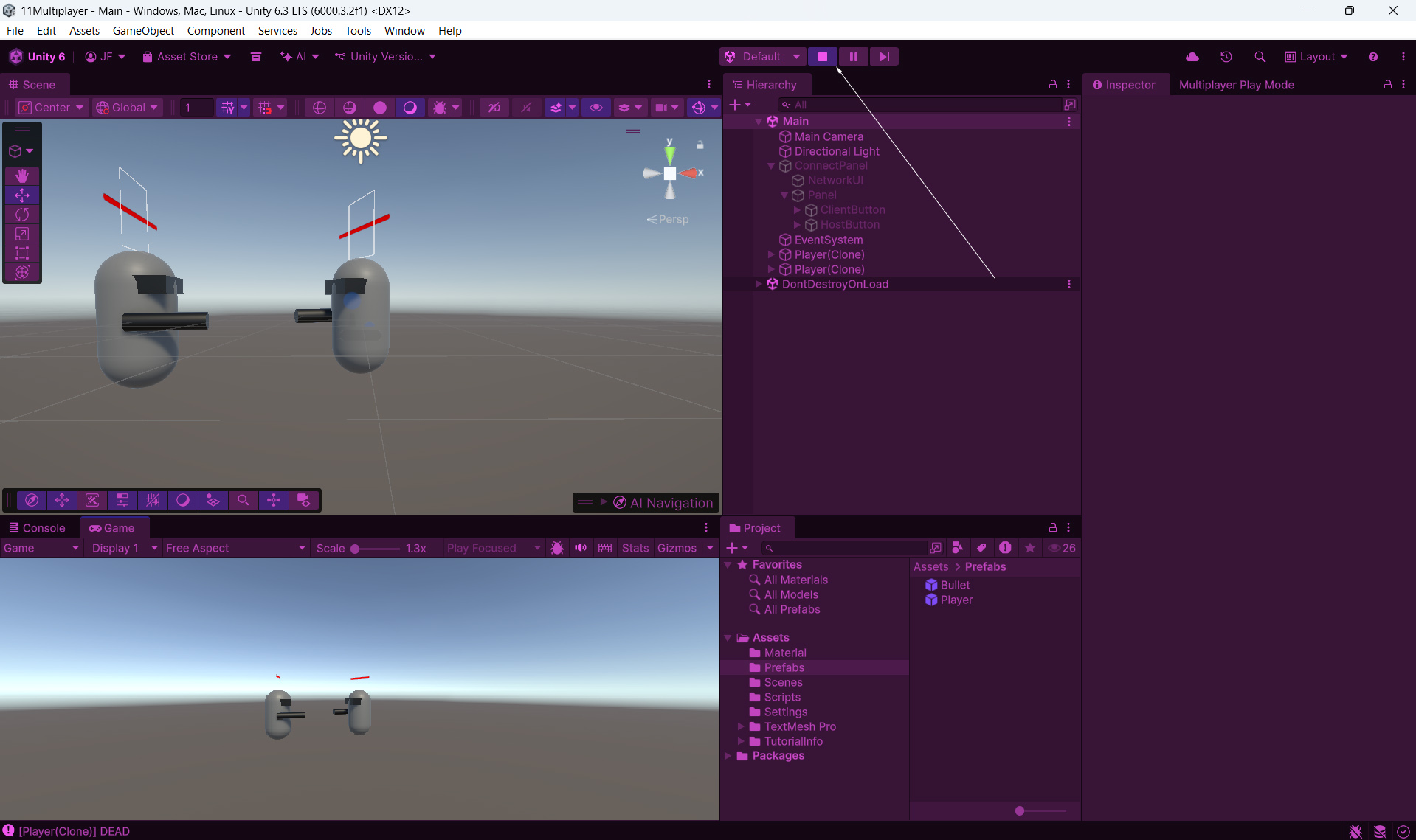Open the GameObject menu
Screen dimensions: 1416x840
[143, 30]
